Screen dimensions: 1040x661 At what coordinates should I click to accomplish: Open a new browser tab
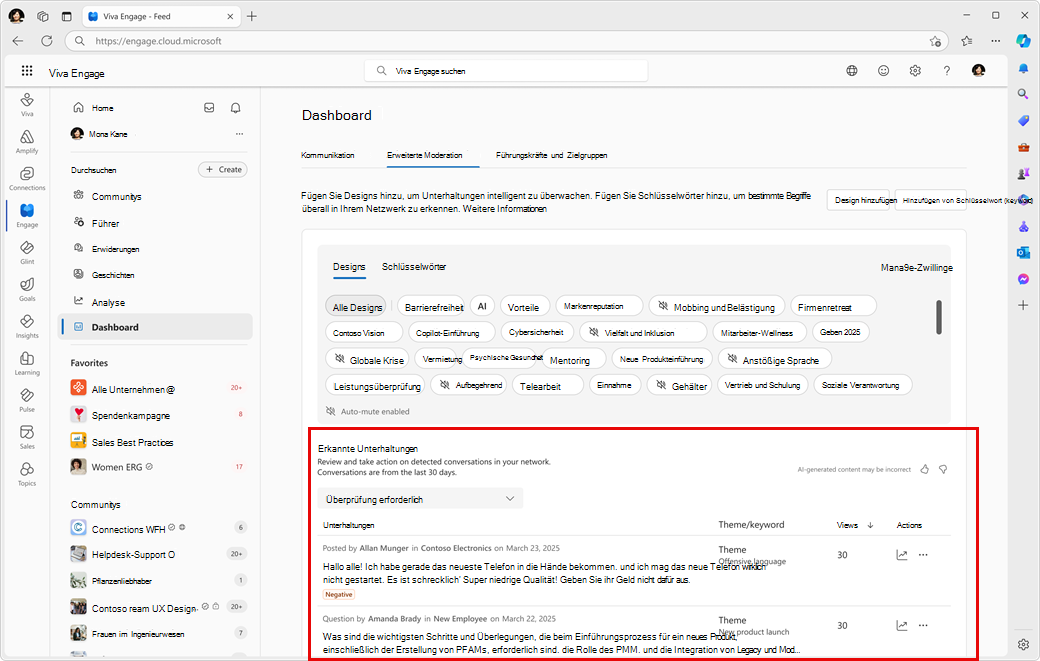coord(252,17)
